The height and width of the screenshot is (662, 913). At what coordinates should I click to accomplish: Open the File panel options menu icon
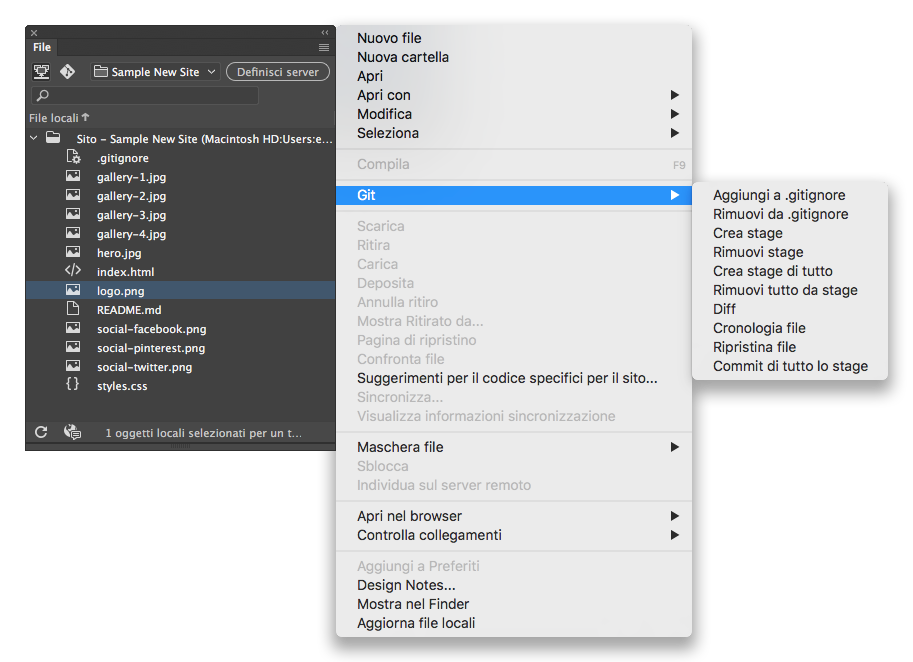[324, 47]
